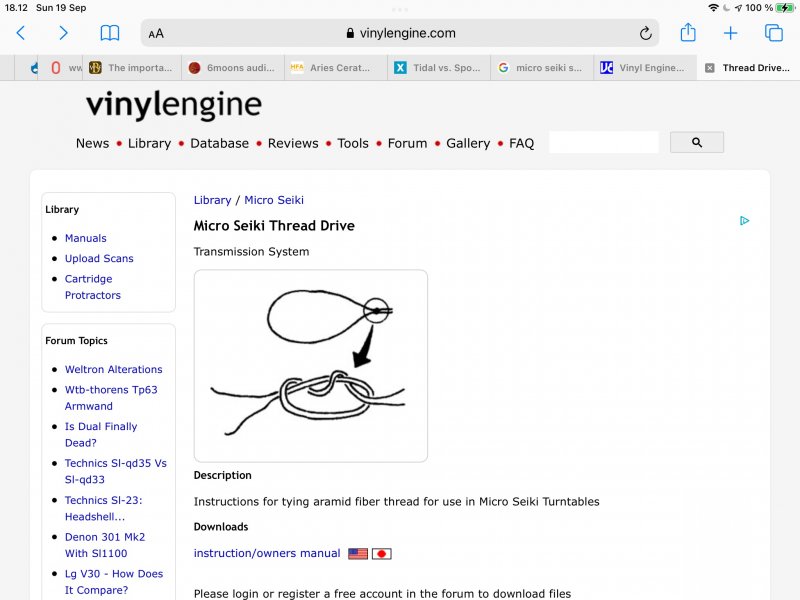Tap the battery indicator in status bar

(784, 8)
